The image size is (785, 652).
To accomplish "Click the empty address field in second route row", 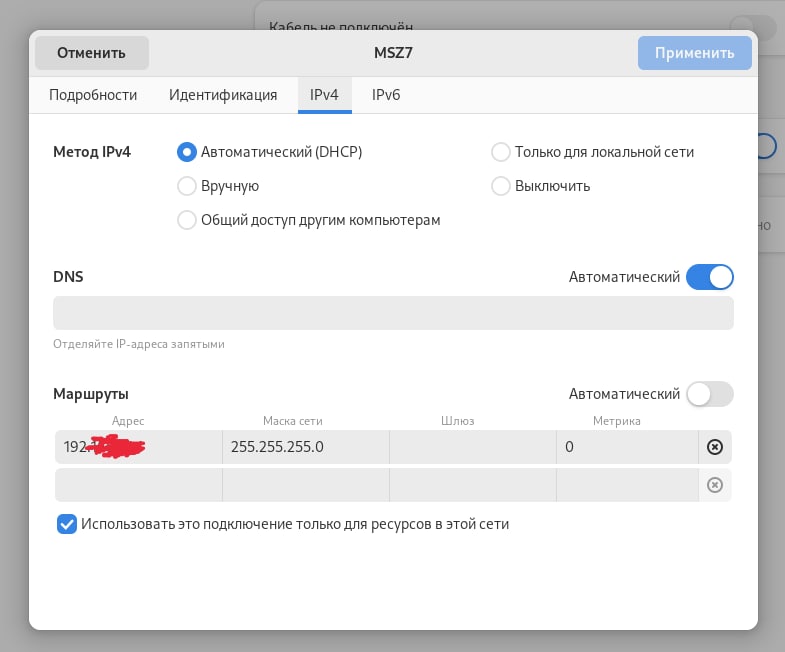I will point(138,485).
